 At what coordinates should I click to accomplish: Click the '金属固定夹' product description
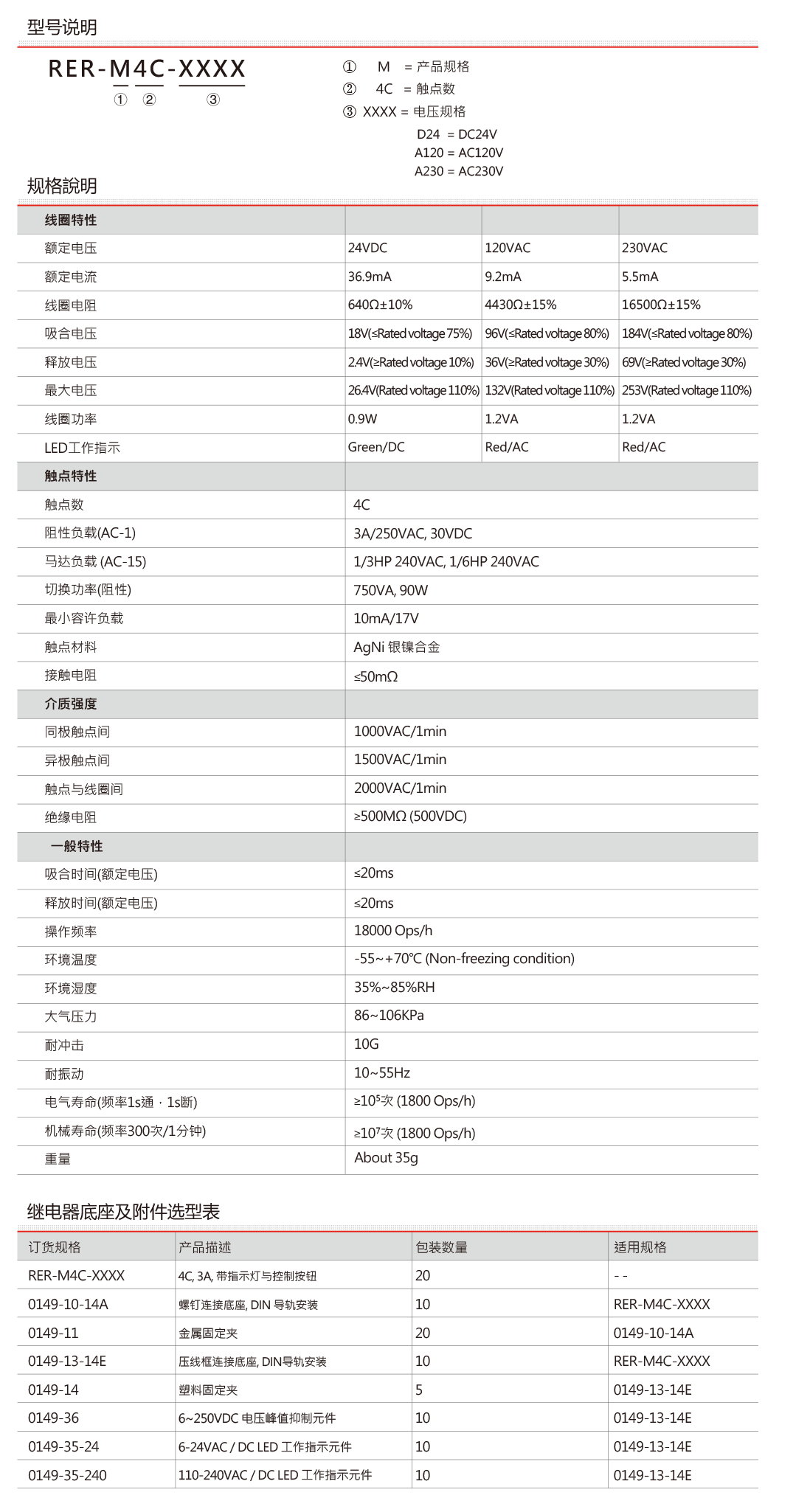[x=208, y=1334]
